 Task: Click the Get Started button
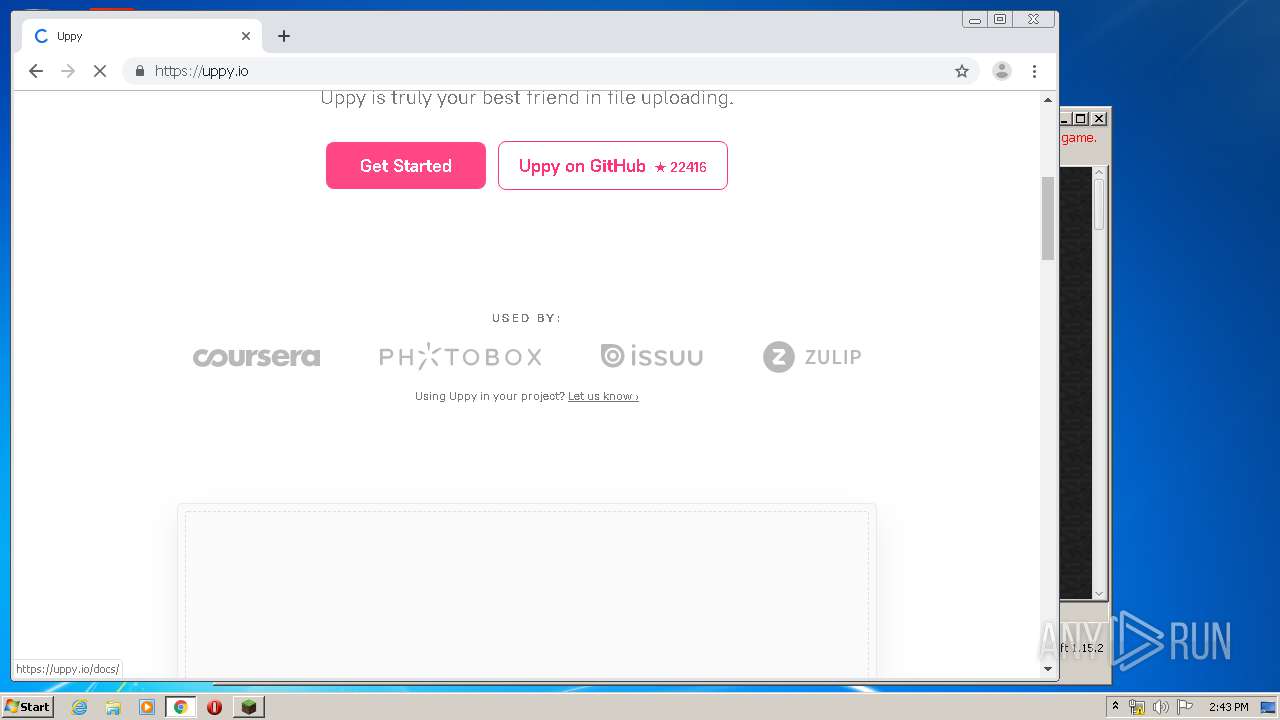[406, 166]
